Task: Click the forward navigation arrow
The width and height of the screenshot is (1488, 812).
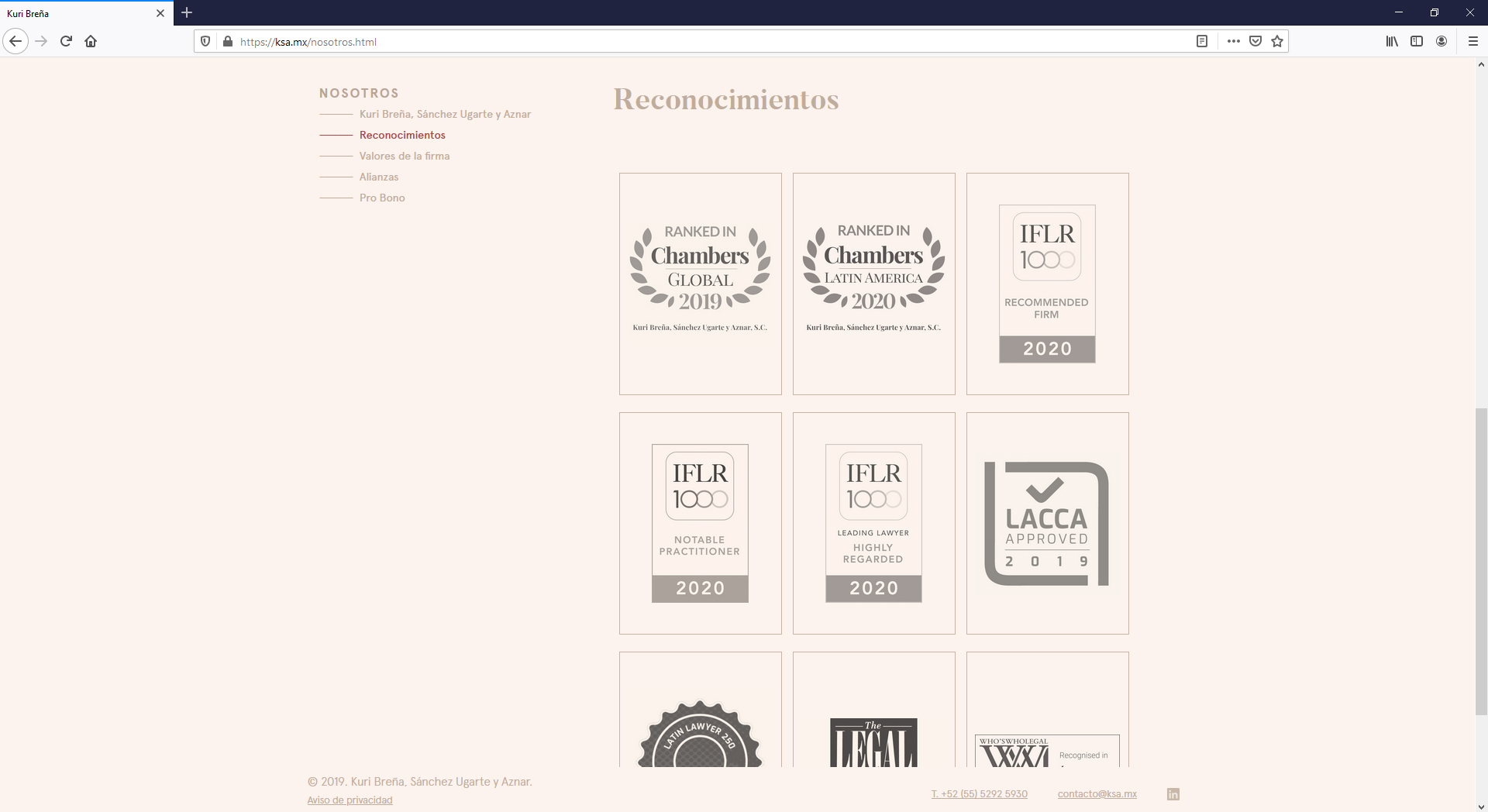Action: (42, 41)
